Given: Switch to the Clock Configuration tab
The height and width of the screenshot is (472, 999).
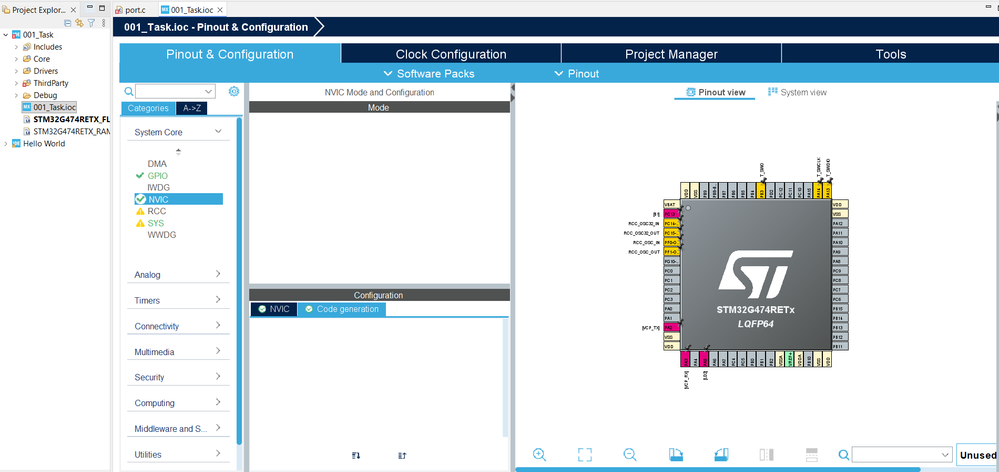Looking at the screenshot, I should tap(451, 54).
